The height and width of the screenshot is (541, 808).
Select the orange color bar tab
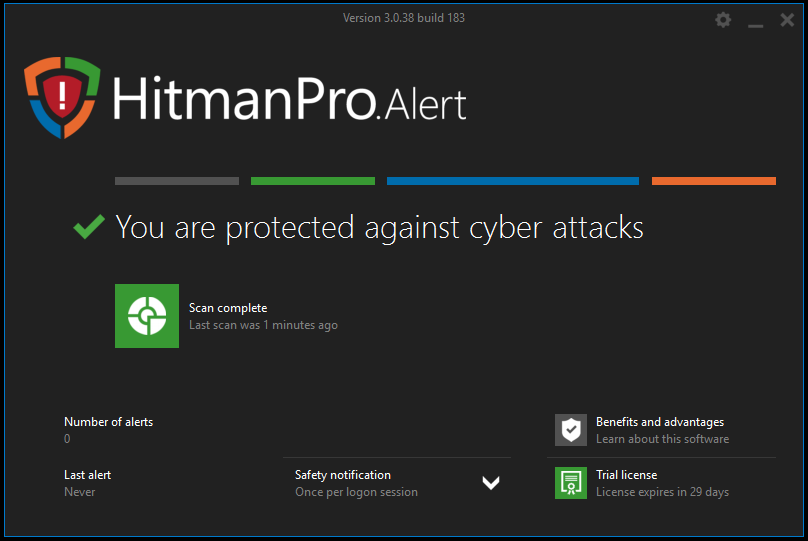[713, 181]
